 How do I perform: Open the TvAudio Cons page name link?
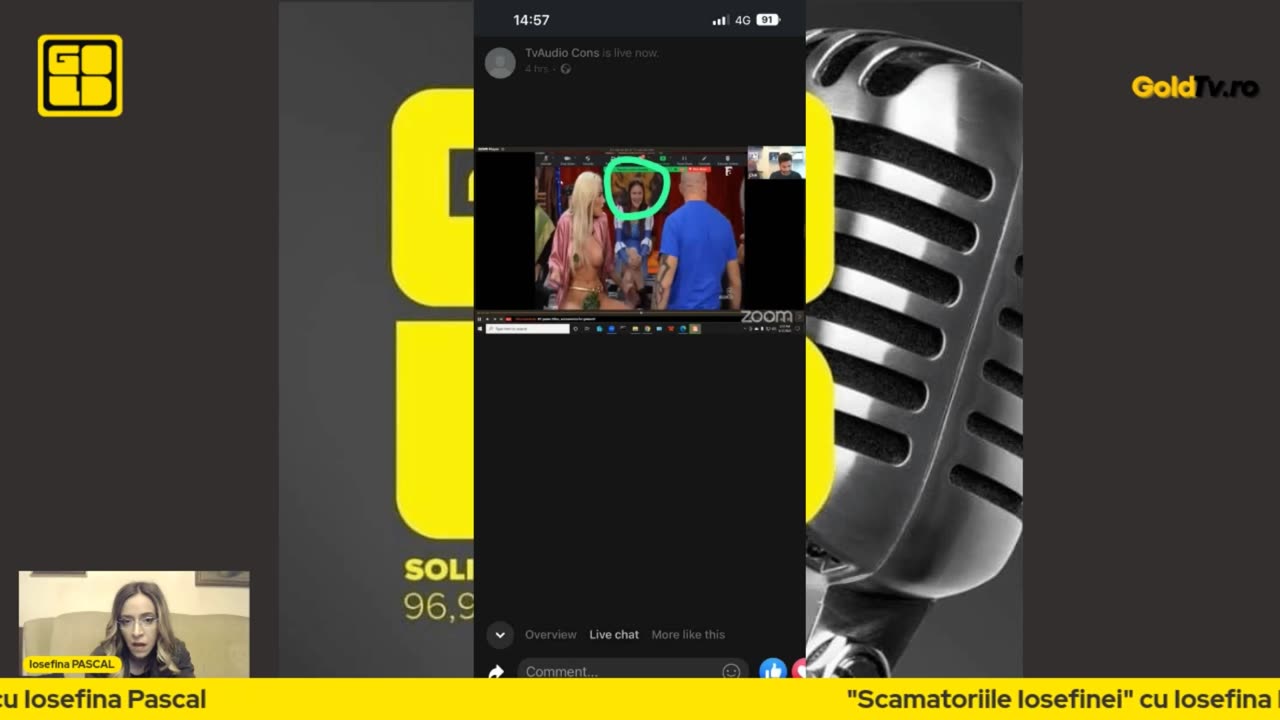point(562,52)
